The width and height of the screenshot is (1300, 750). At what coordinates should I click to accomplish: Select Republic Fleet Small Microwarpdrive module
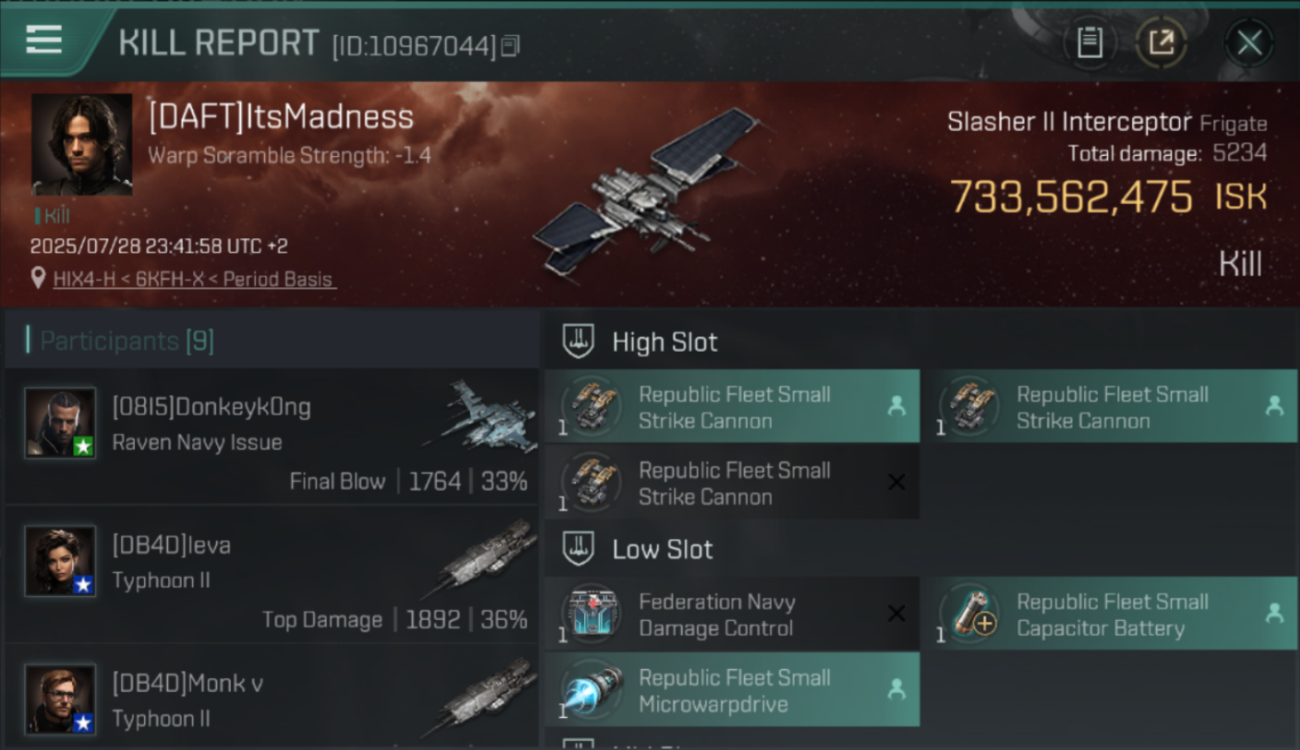pyautogui.click(x=732, y=690)
